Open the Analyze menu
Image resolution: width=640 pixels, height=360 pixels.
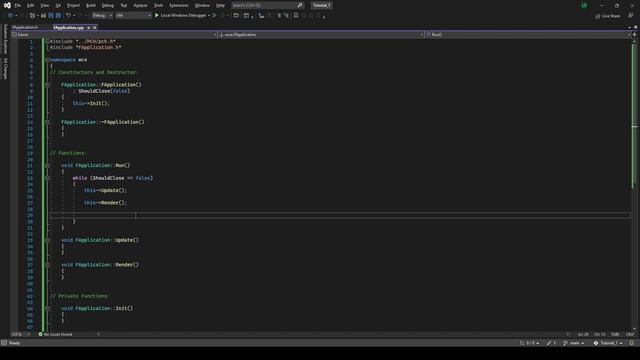click(140, 5)
